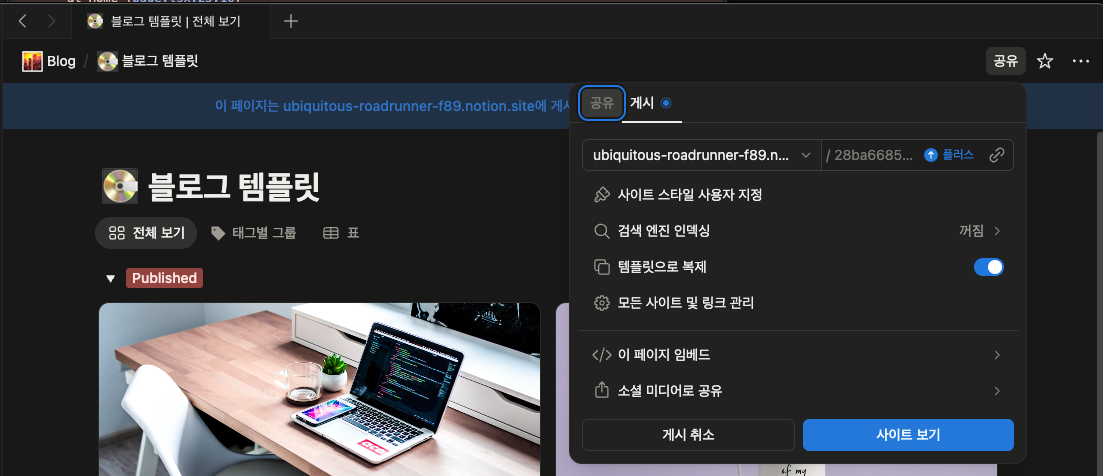Expand 검색 엔진 인덱싱 꺼짐 chevron

tap(997, 231)
